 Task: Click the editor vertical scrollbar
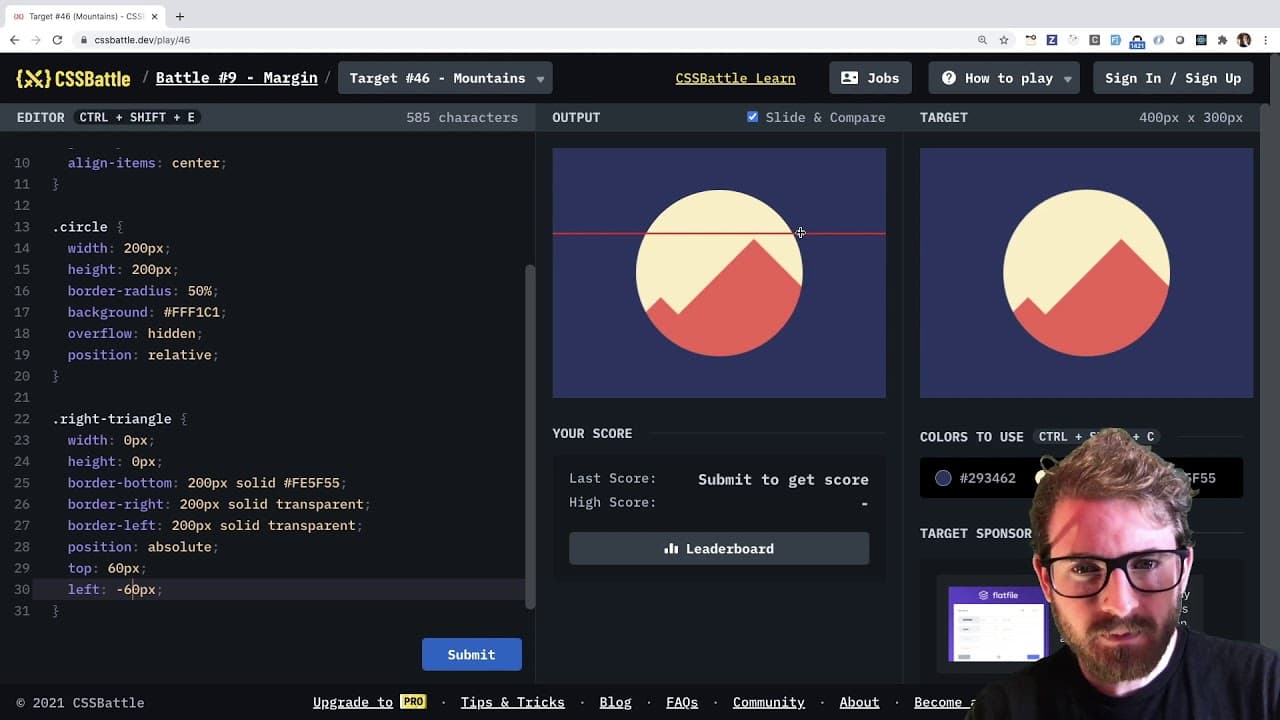point(530,436)
